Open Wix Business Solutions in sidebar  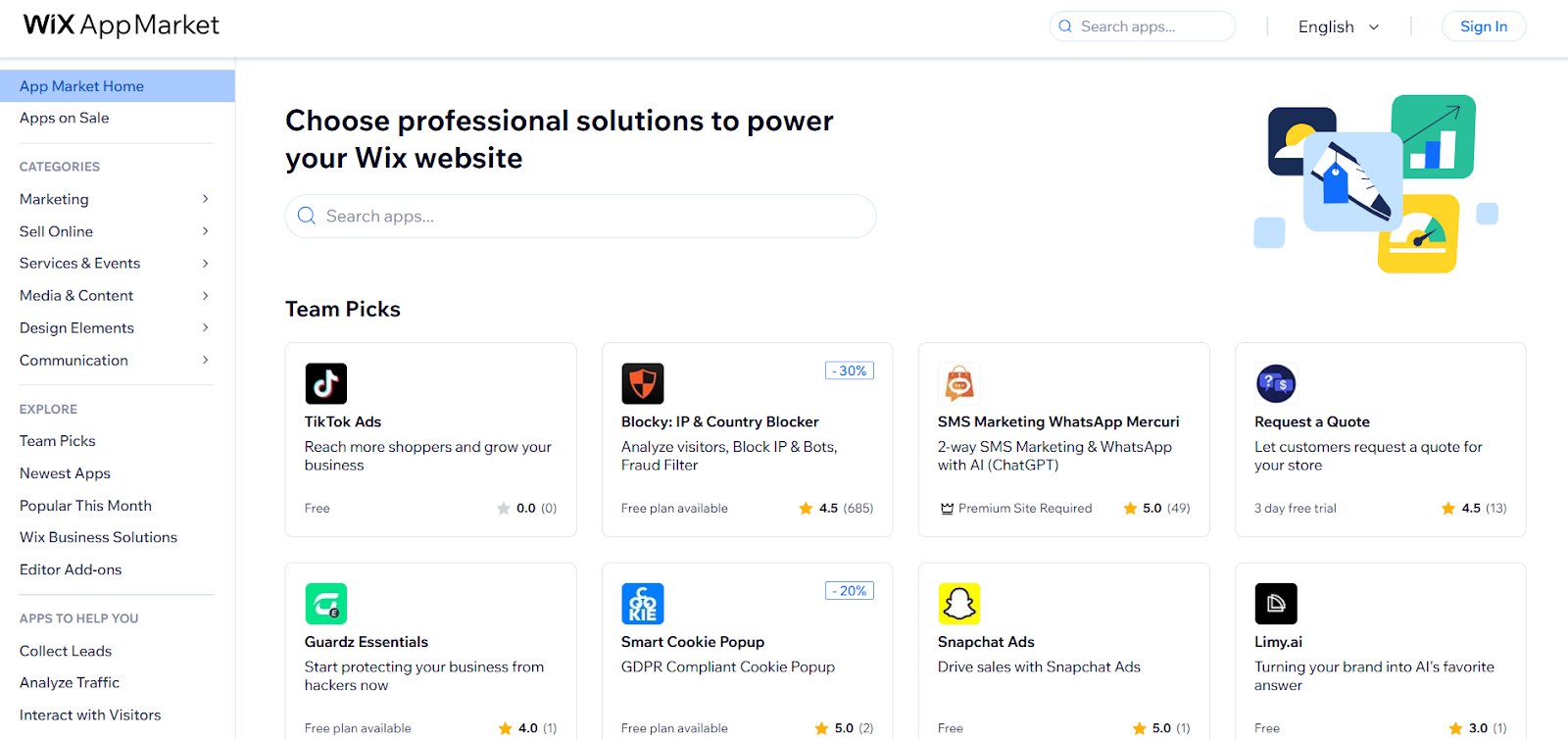tap(98, 537)
